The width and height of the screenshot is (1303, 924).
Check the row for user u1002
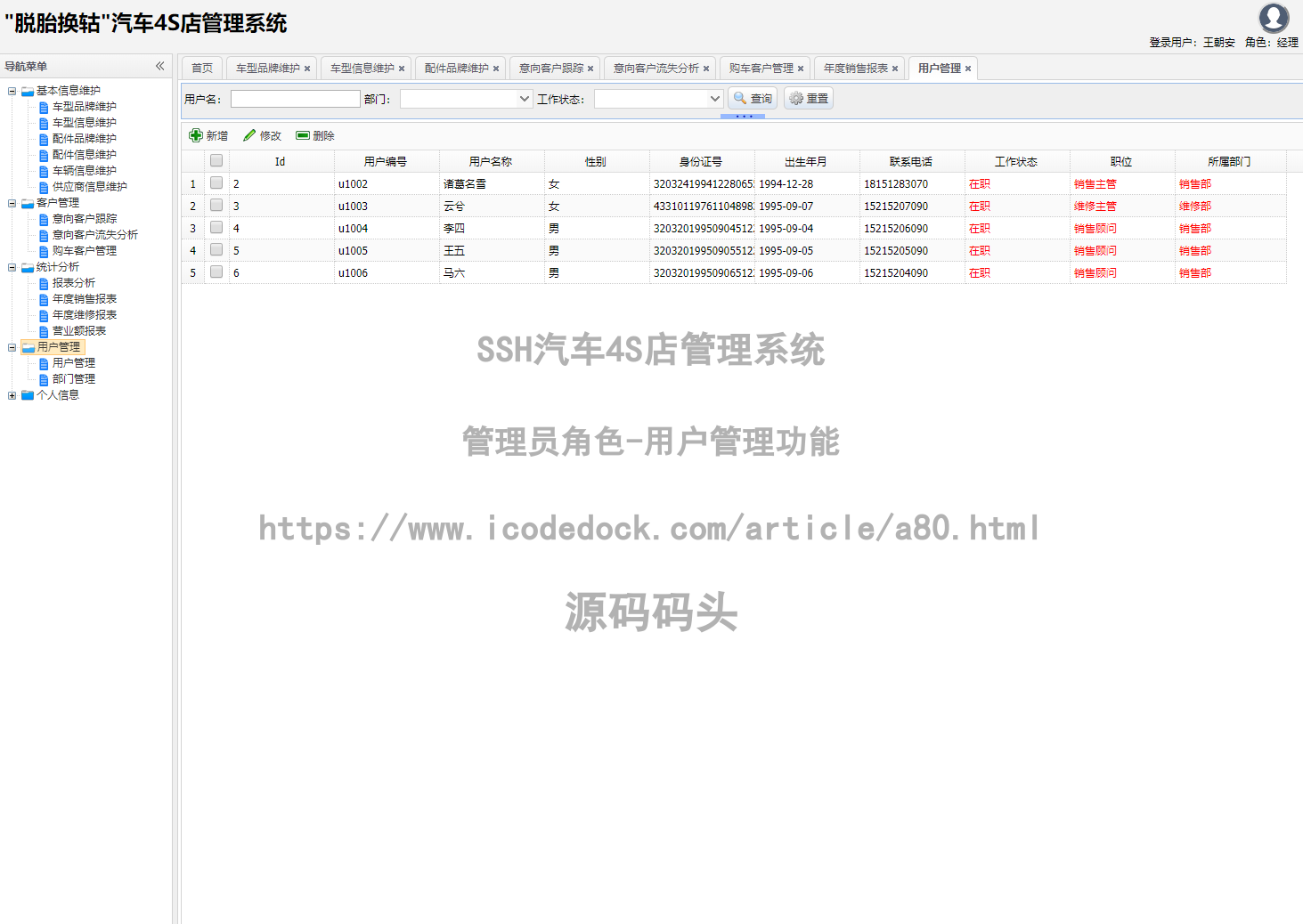pyautogui.click(x=216, y=182)
